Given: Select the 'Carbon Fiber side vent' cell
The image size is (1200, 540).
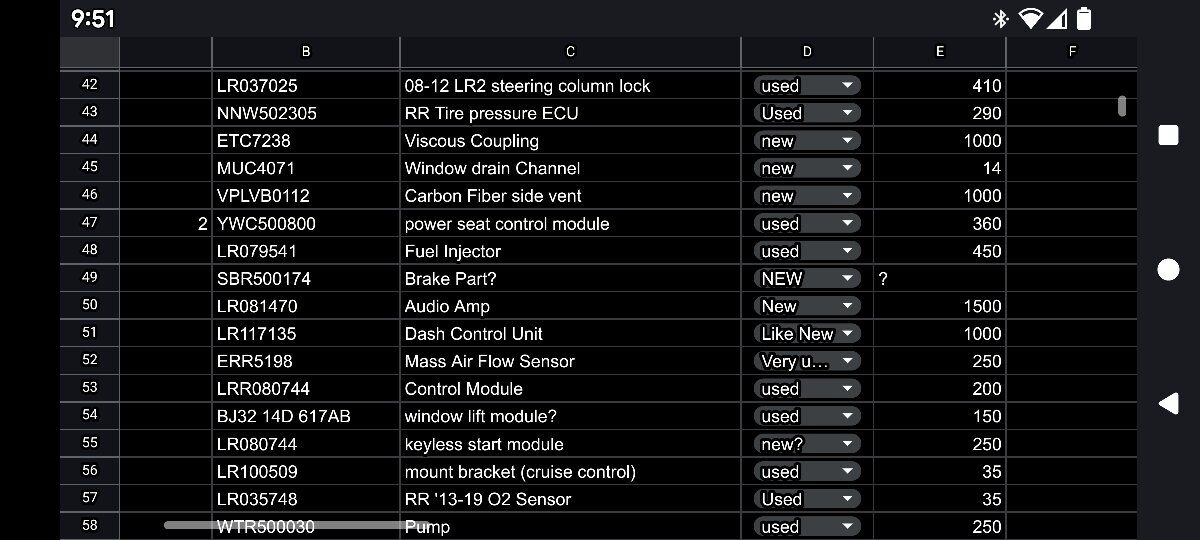Looking at the screenshot, I should [570, 196].
